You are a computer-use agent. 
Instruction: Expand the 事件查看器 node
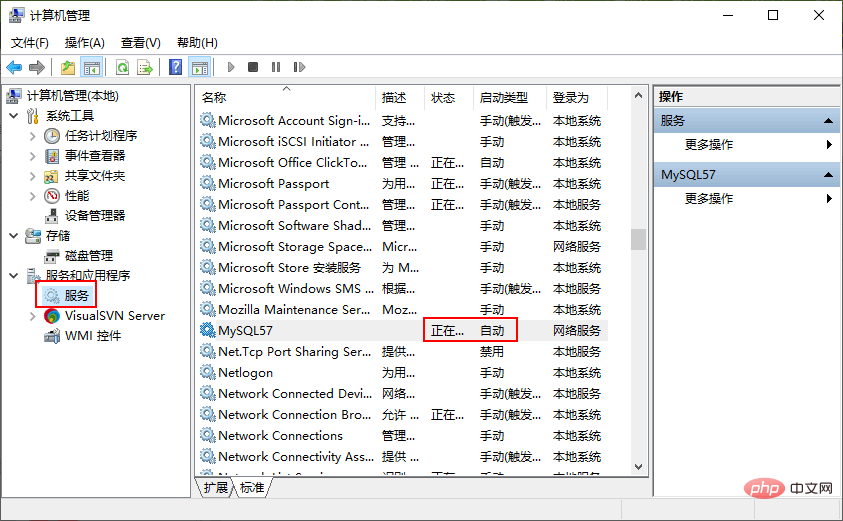33,156
